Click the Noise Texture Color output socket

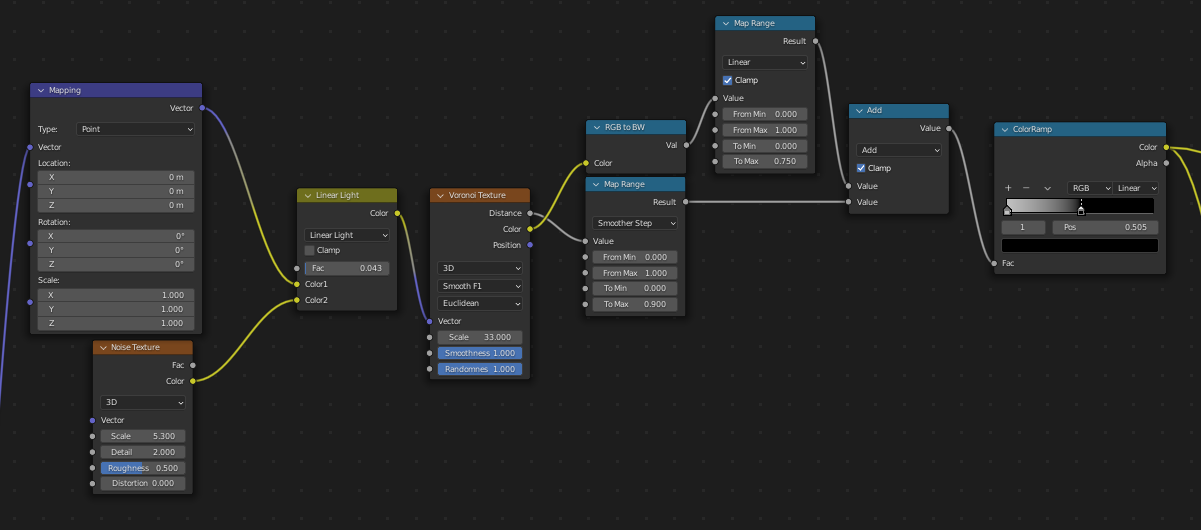[193, 381]
